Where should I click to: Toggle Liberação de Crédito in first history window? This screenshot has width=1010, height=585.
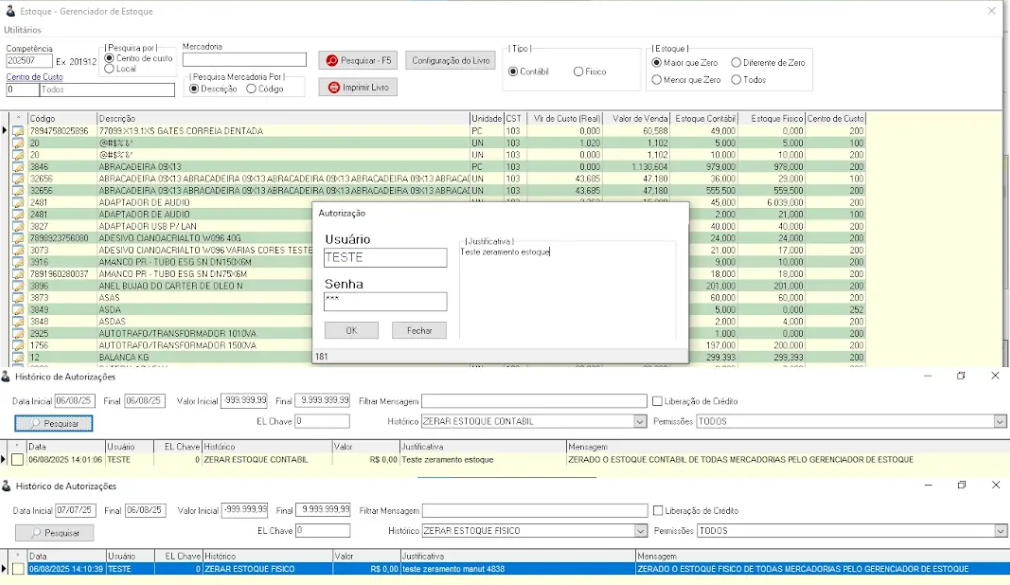point(657,401)
